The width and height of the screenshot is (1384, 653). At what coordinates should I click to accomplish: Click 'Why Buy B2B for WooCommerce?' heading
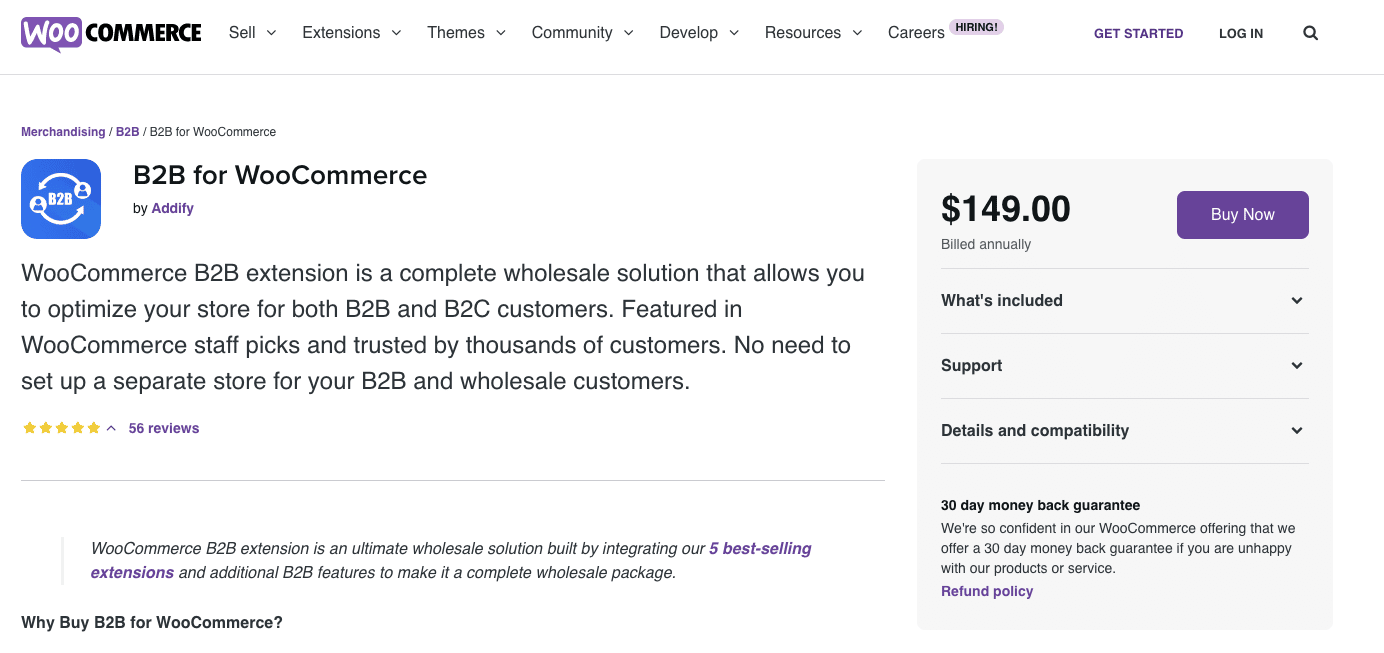click(x=152, y=622)
